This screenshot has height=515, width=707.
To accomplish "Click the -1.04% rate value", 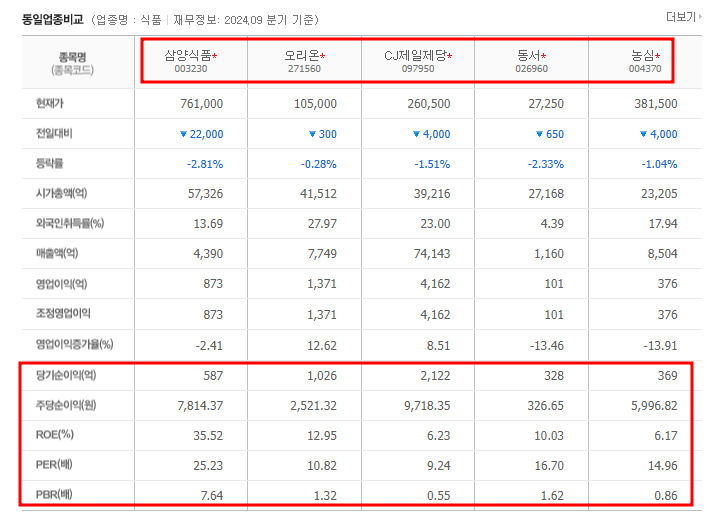I will [x=660, y=164].
